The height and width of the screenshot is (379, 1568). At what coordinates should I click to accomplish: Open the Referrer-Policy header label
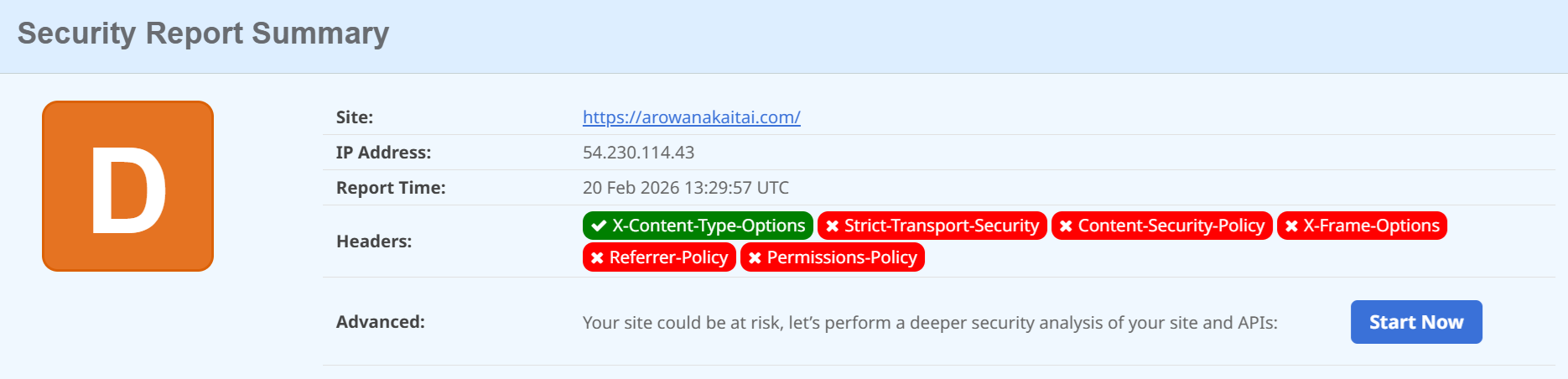[668, 257]
